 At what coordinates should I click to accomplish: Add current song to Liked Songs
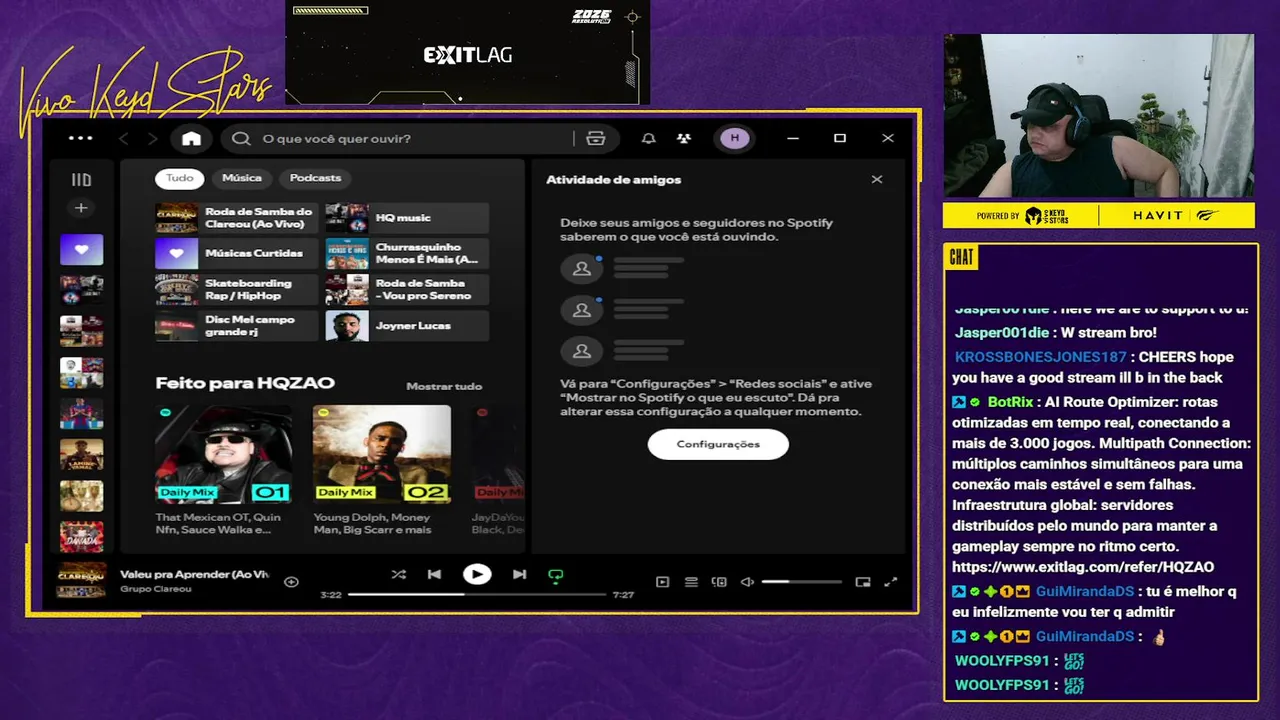(291, 581)
